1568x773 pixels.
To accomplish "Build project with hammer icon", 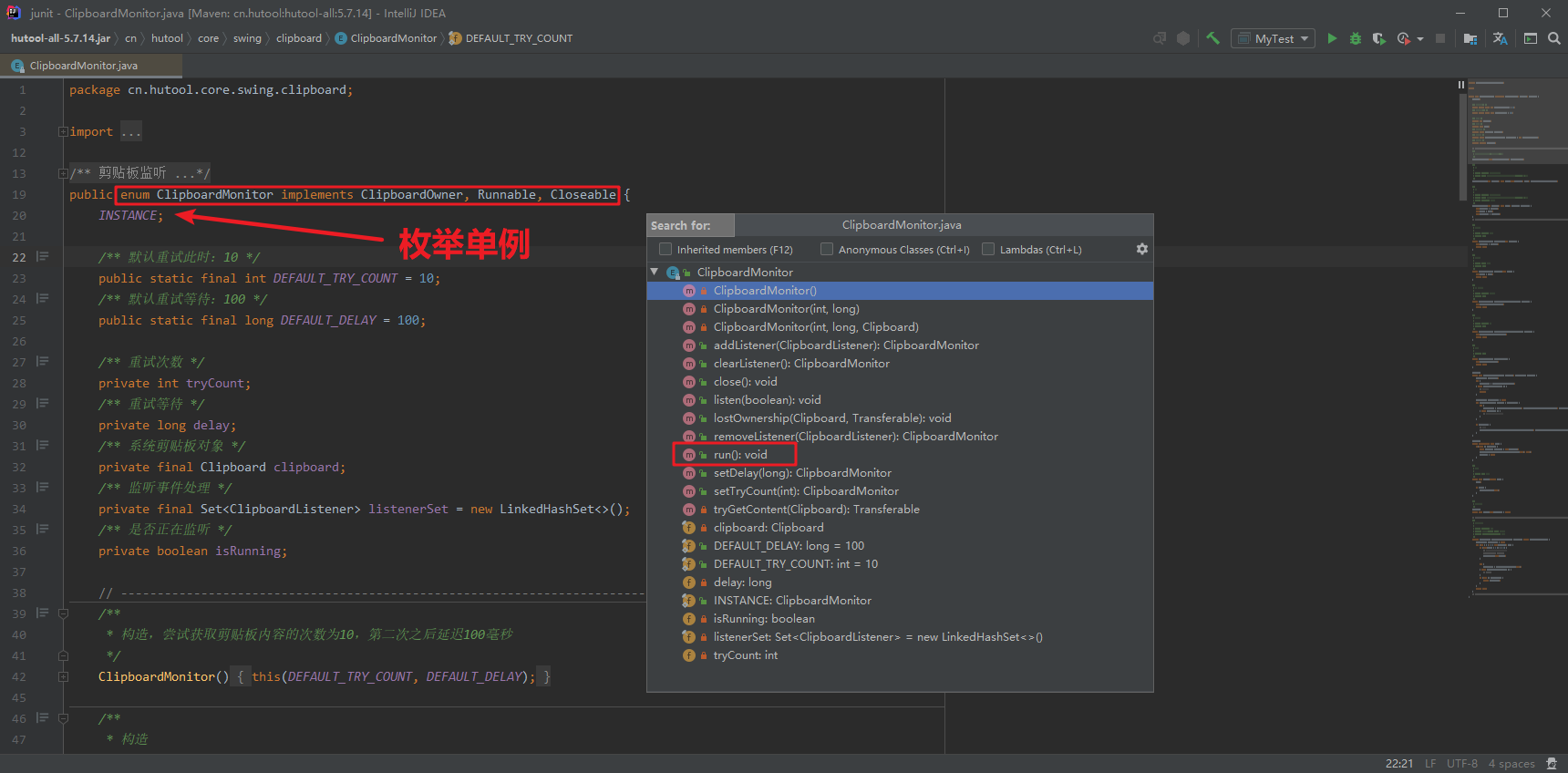I will [1212, 38].
